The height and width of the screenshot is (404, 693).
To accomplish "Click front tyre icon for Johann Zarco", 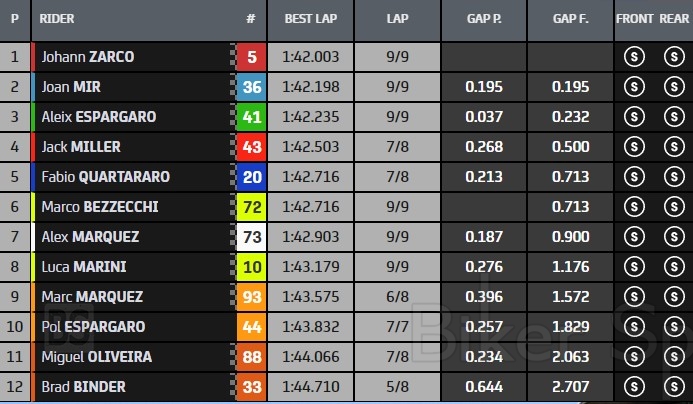I will pyautogui.click(x=633, y=57).
